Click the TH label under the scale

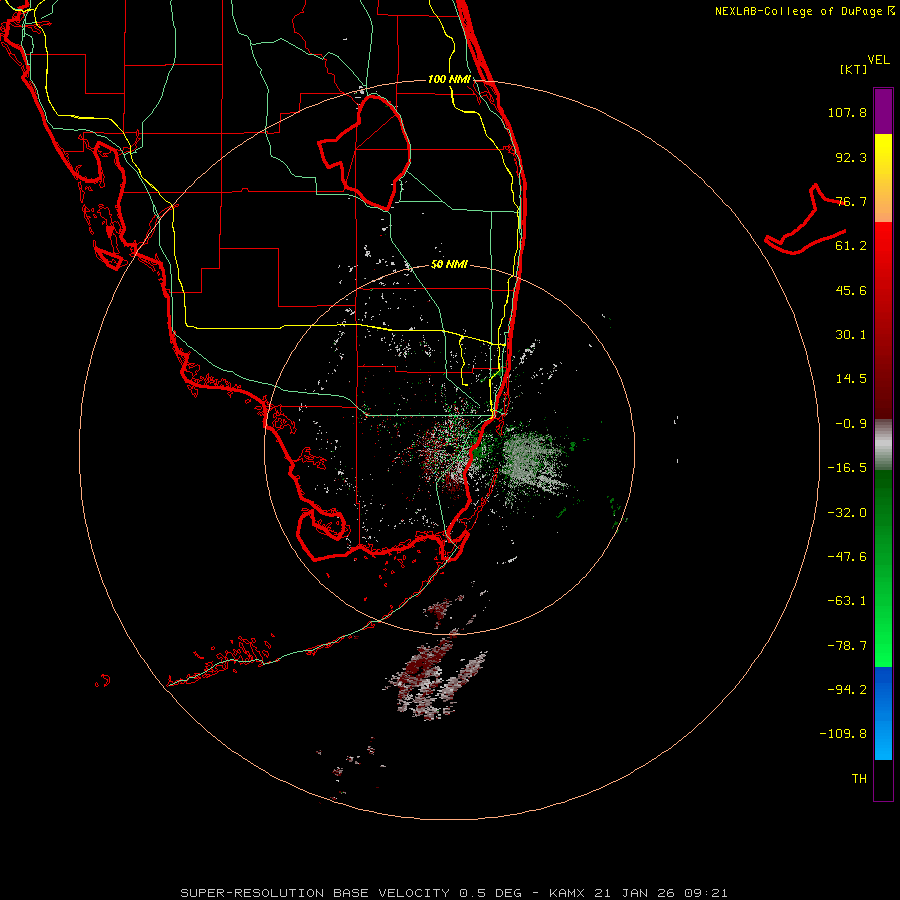click(859, 779)
